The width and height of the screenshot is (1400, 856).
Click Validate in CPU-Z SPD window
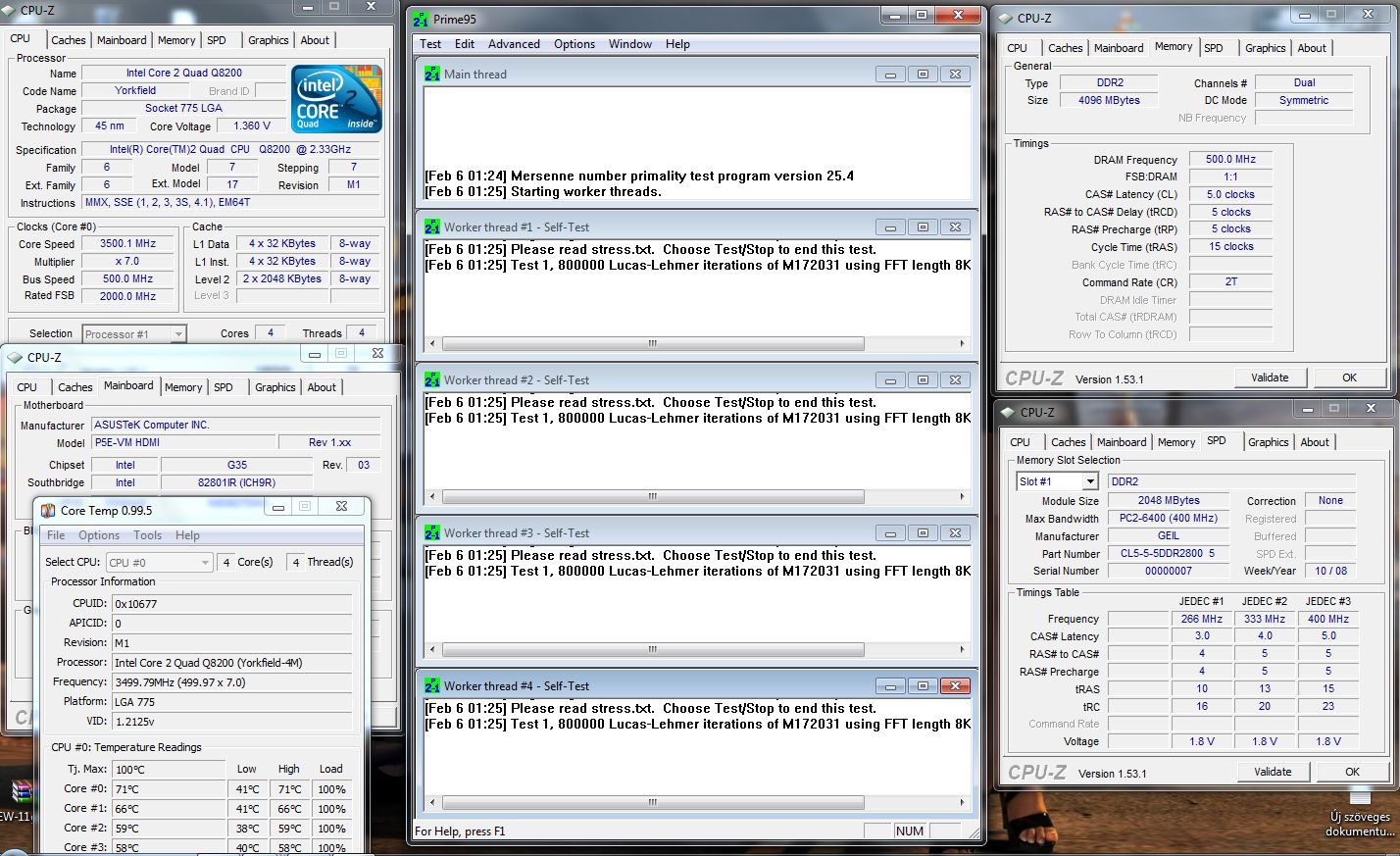click(1273, 772)
